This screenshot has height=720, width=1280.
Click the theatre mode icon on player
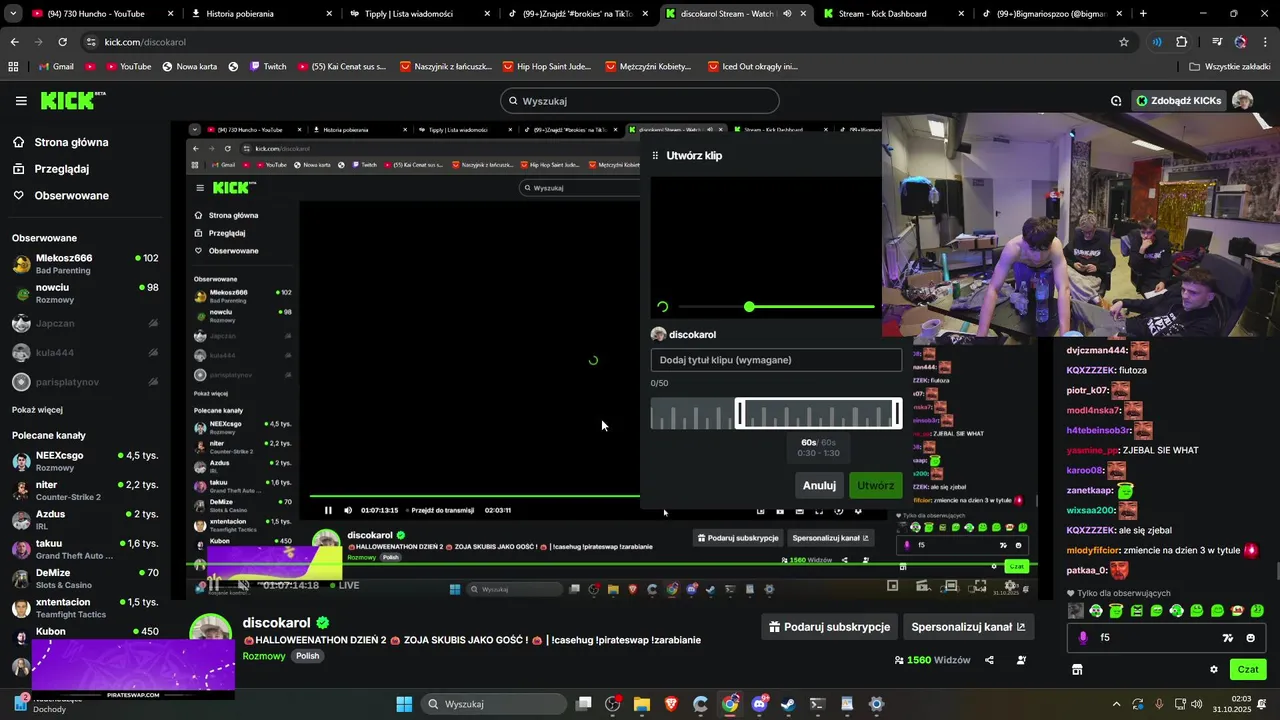950,584
